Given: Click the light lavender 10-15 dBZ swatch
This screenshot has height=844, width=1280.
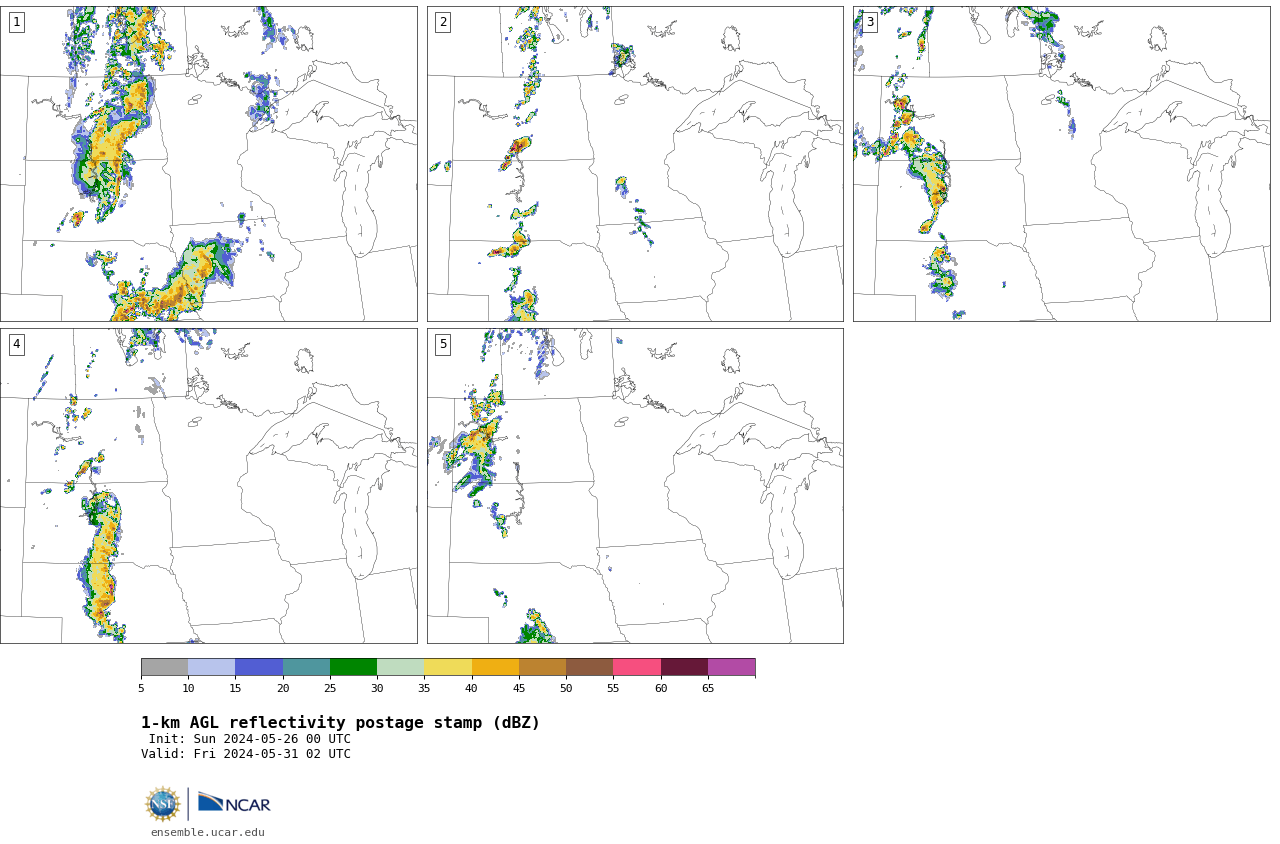Looking at the screenshot, I should (x=212, y=667).
